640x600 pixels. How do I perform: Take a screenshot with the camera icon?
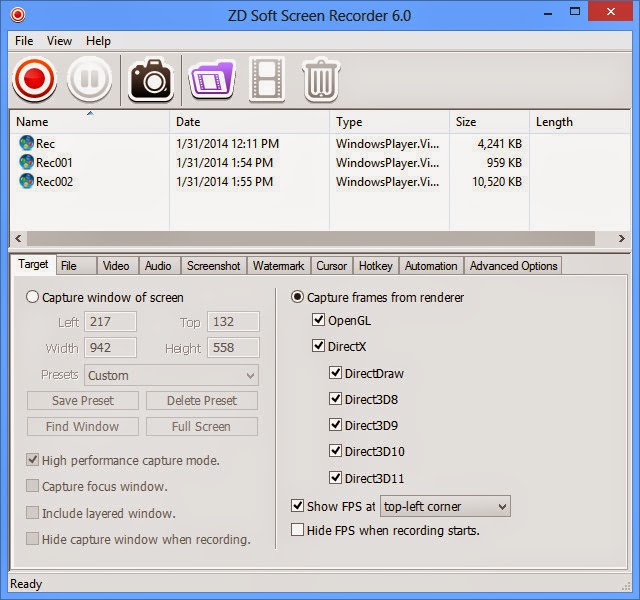[x=151, y=80]
